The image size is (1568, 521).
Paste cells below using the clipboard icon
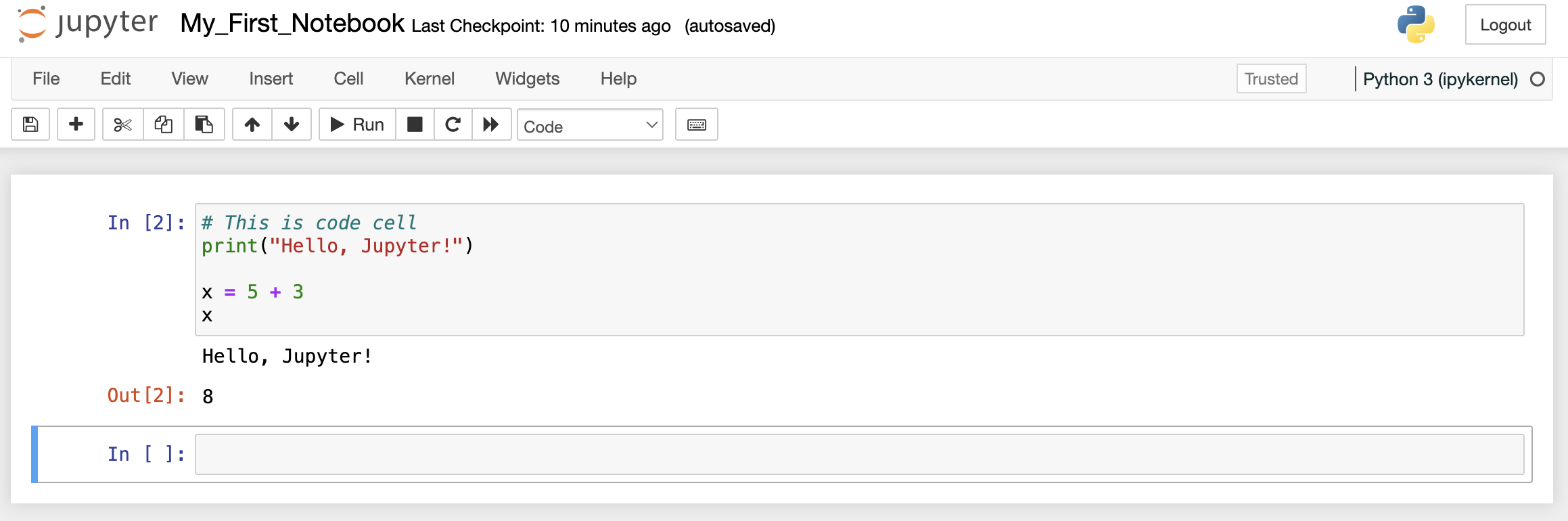204,124
